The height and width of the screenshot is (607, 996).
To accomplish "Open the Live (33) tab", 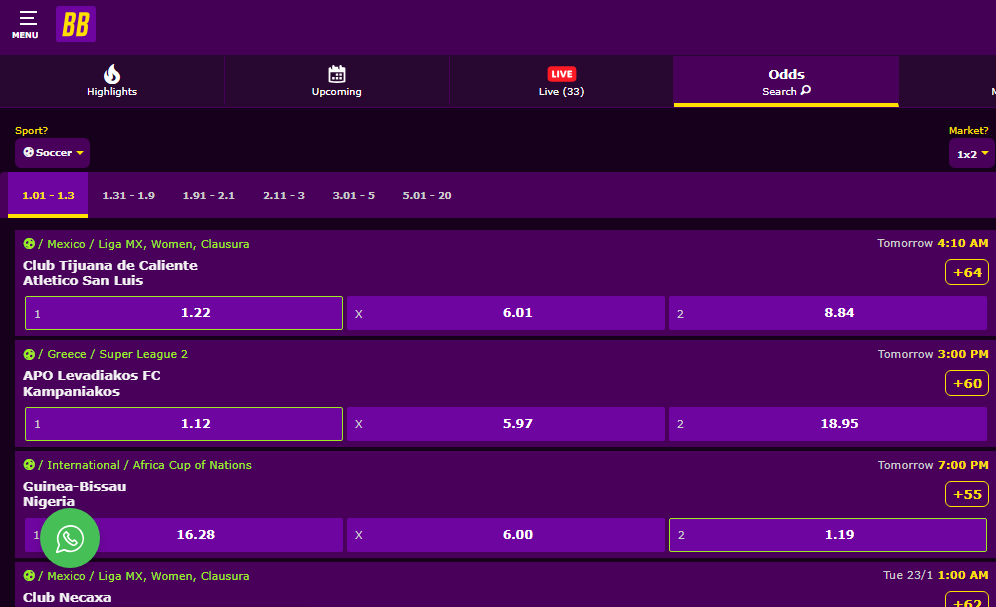I will [x=562, y=81].
